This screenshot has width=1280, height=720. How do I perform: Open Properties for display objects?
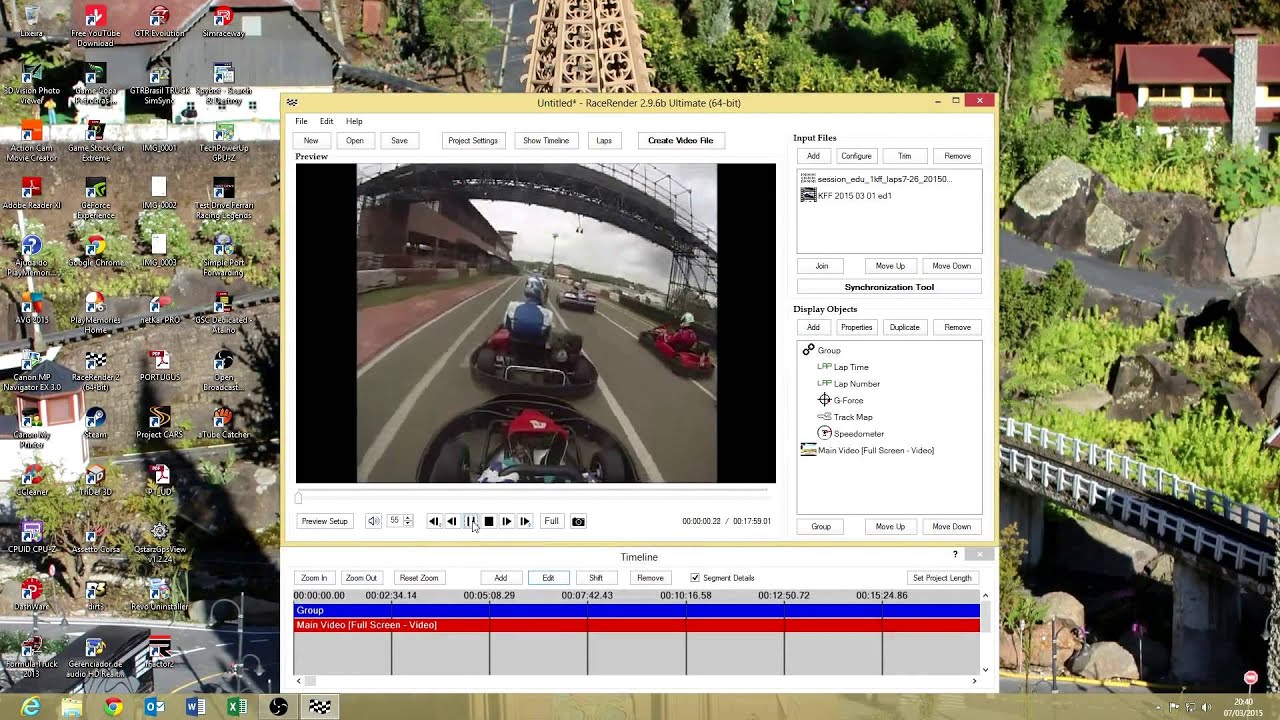[856, 327]
